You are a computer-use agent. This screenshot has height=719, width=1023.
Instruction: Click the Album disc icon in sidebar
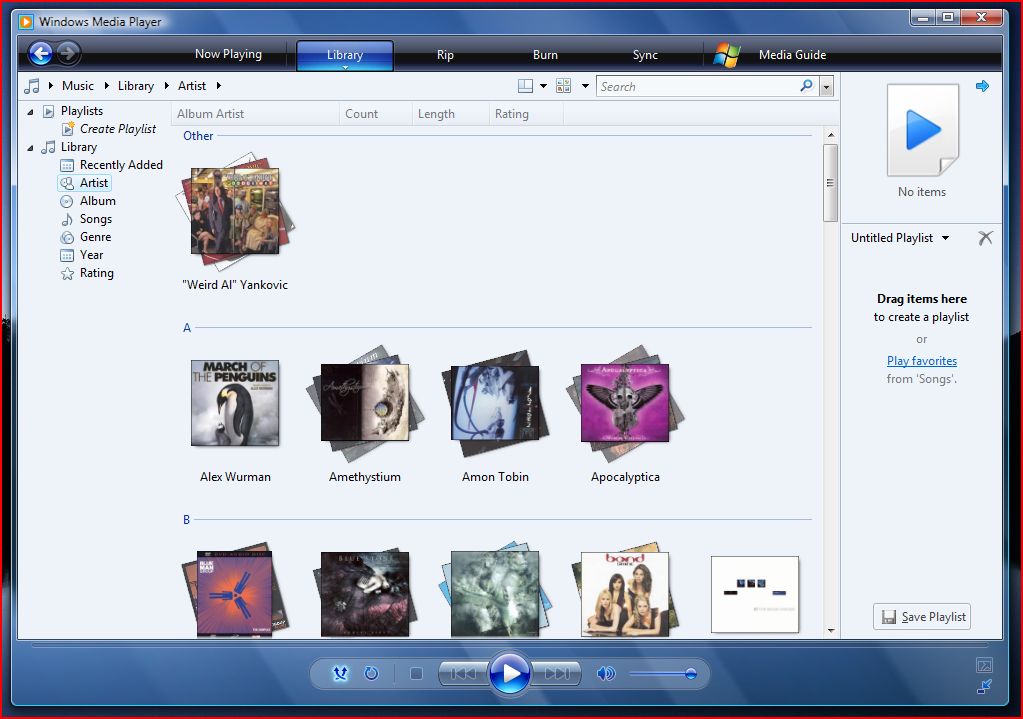pos(67,201)
